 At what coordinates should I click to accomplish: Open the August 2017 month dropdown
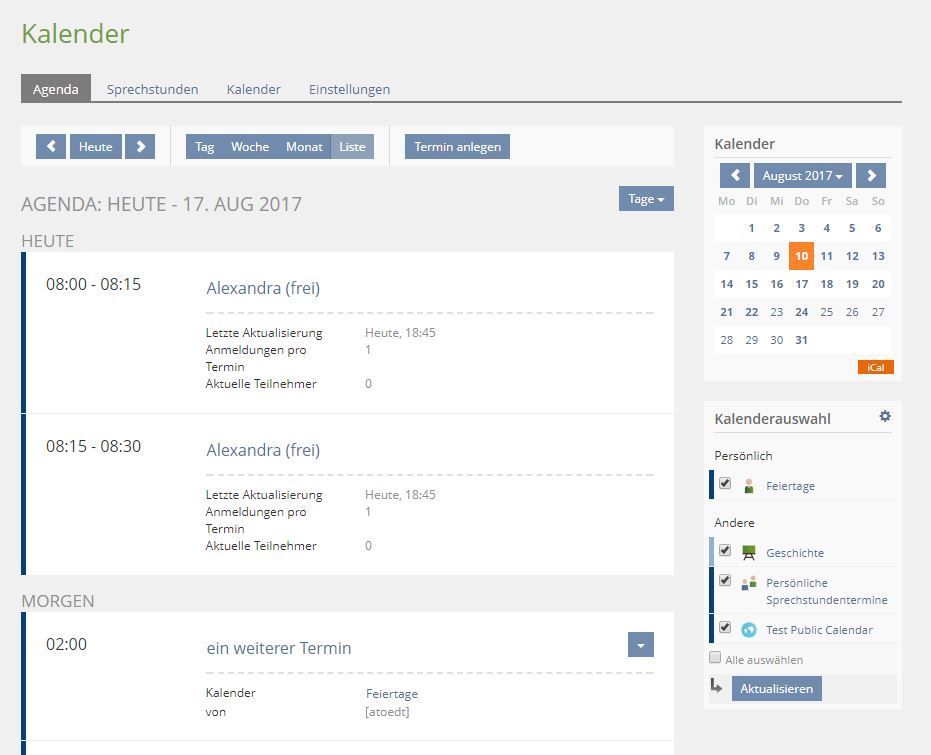(x=803, y=176)
